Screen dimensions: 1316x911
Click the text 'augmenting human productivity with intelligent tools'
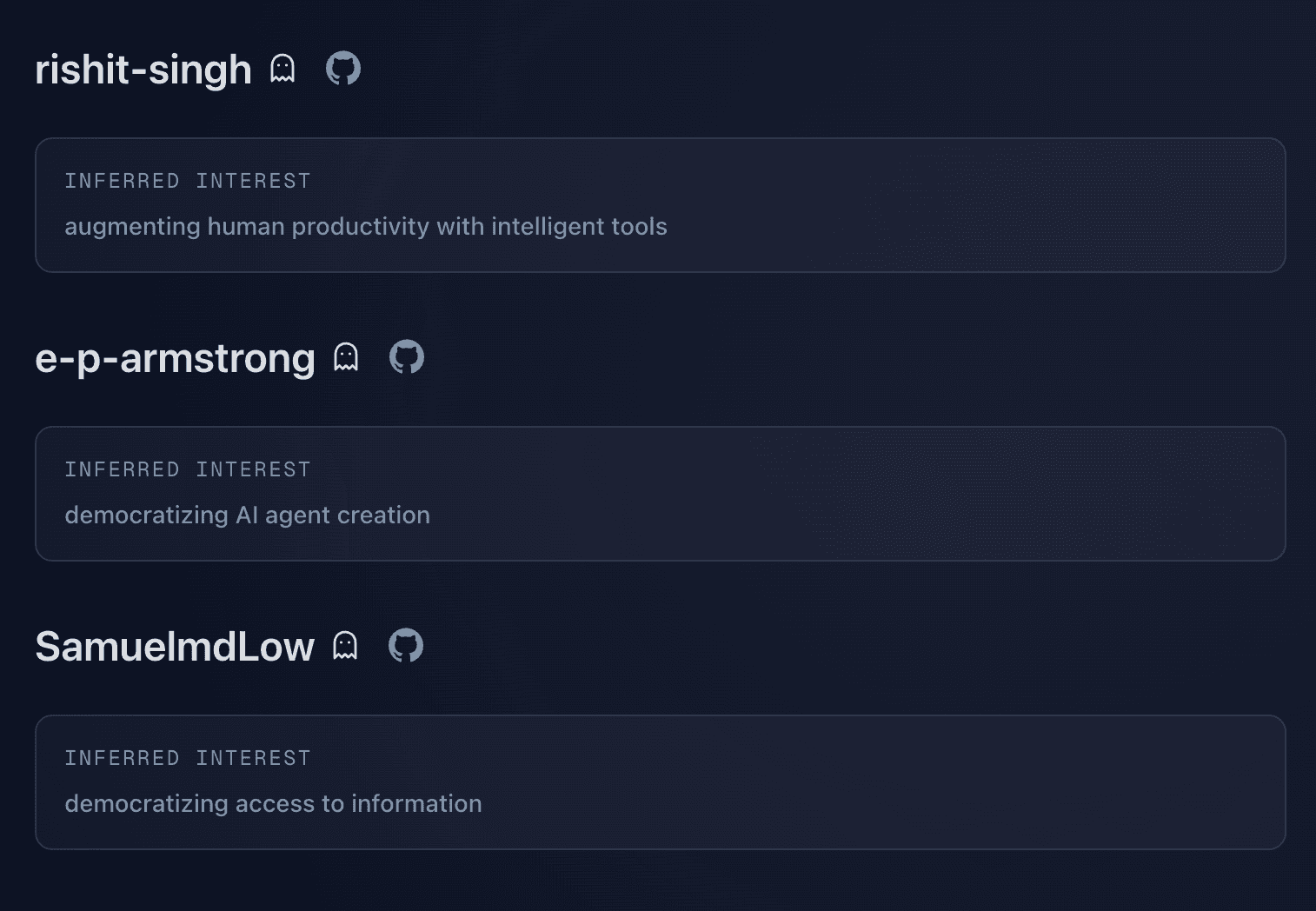point(366,226)
